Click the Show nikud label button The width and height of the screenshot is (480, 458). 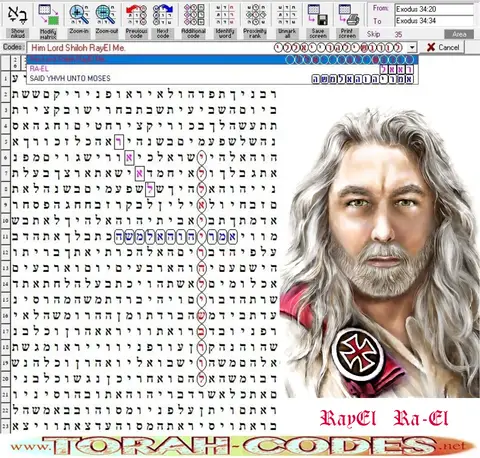17,33
